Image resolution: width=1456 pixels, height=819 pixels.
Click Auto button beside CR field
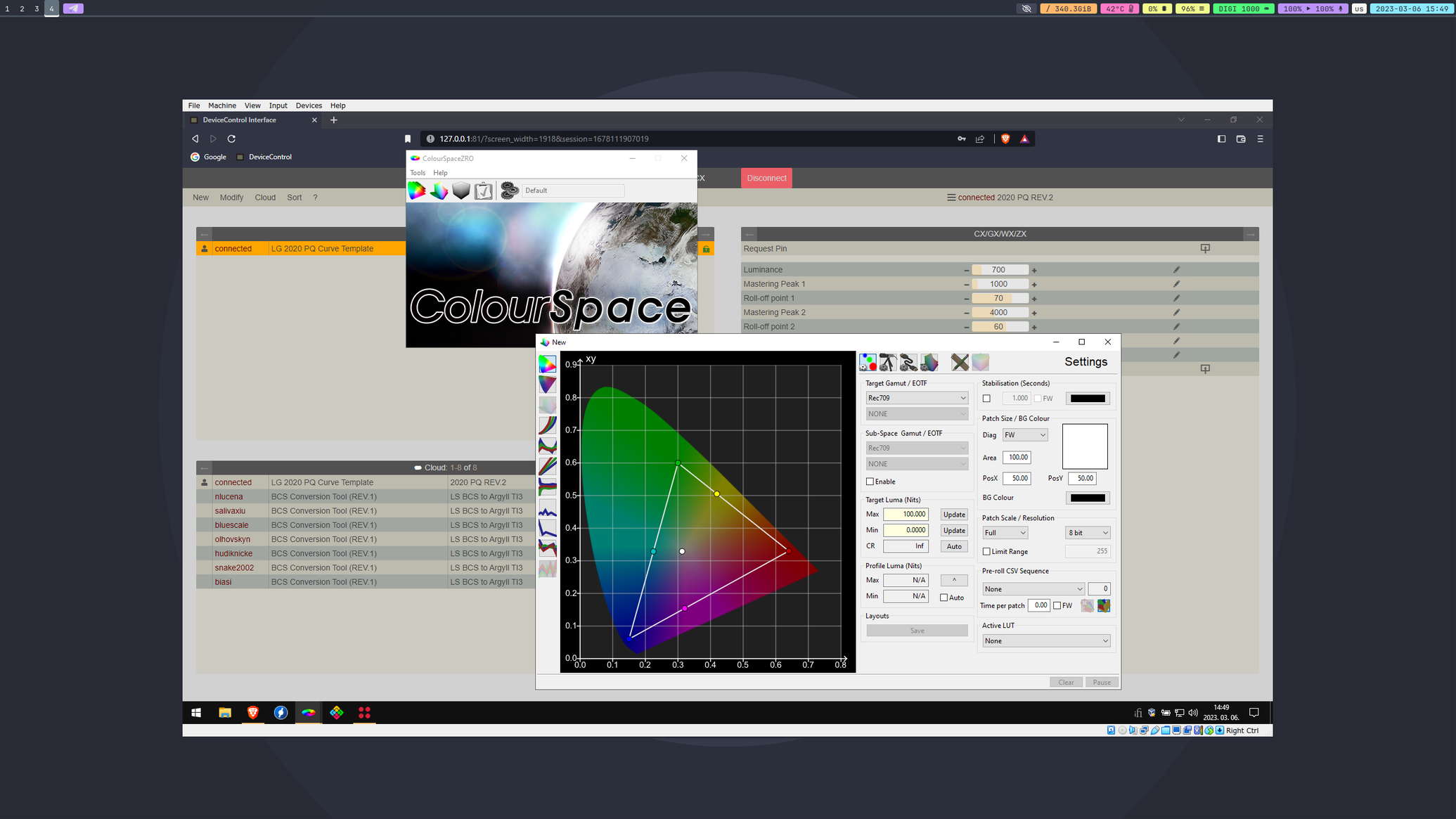click(x=954, y=546)
